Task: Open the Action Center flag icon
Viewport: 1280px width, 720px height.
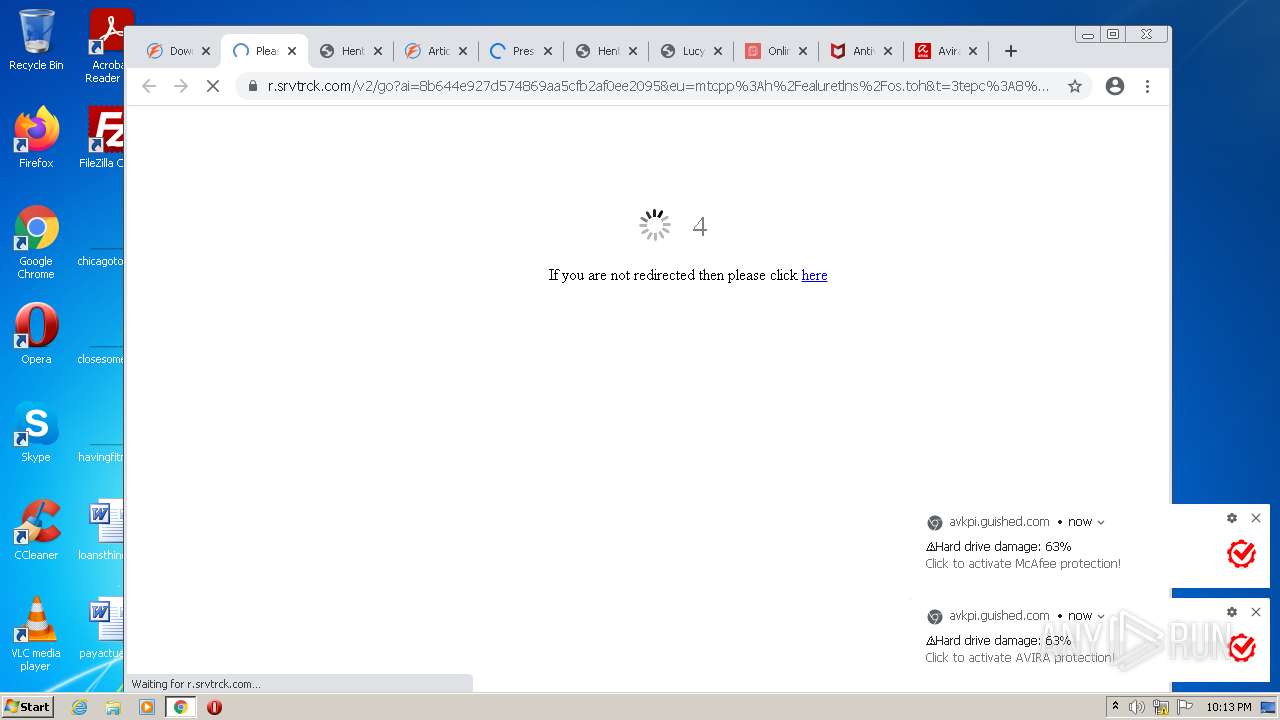Action: (x=1185, y=707)
